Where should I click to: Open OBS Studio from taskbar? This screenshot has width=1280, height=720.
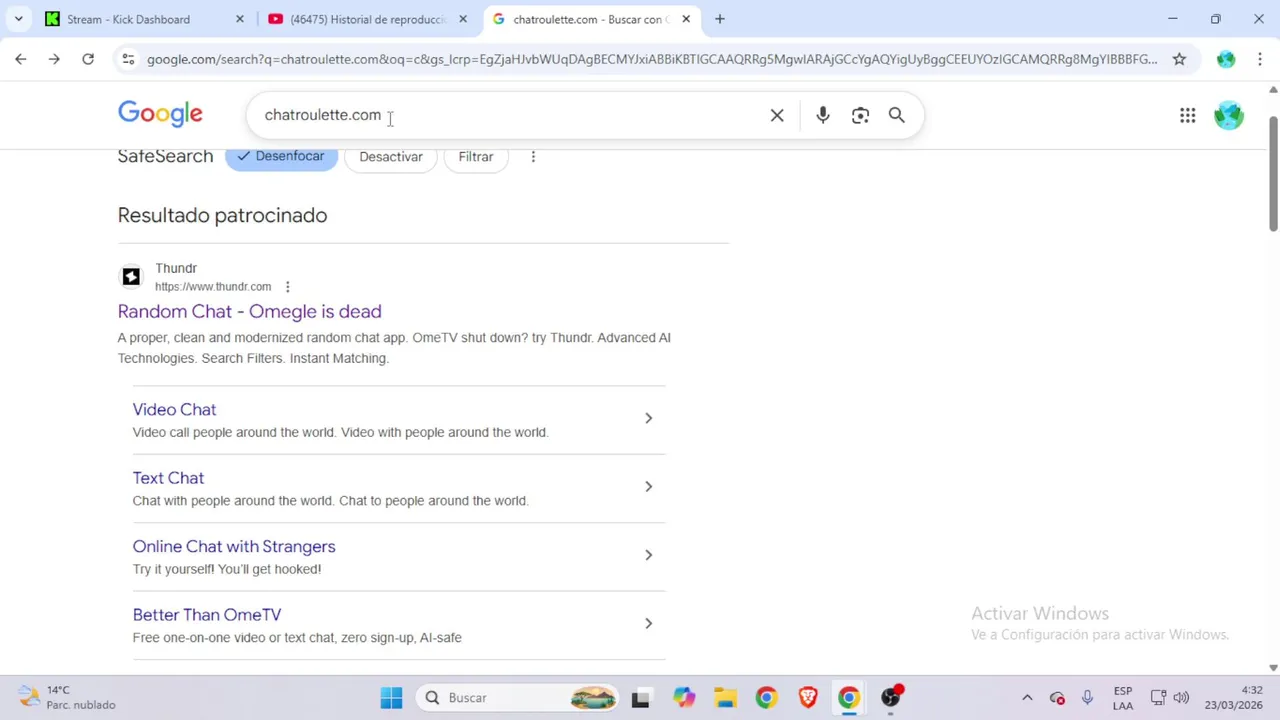click(x=891, y=698)
